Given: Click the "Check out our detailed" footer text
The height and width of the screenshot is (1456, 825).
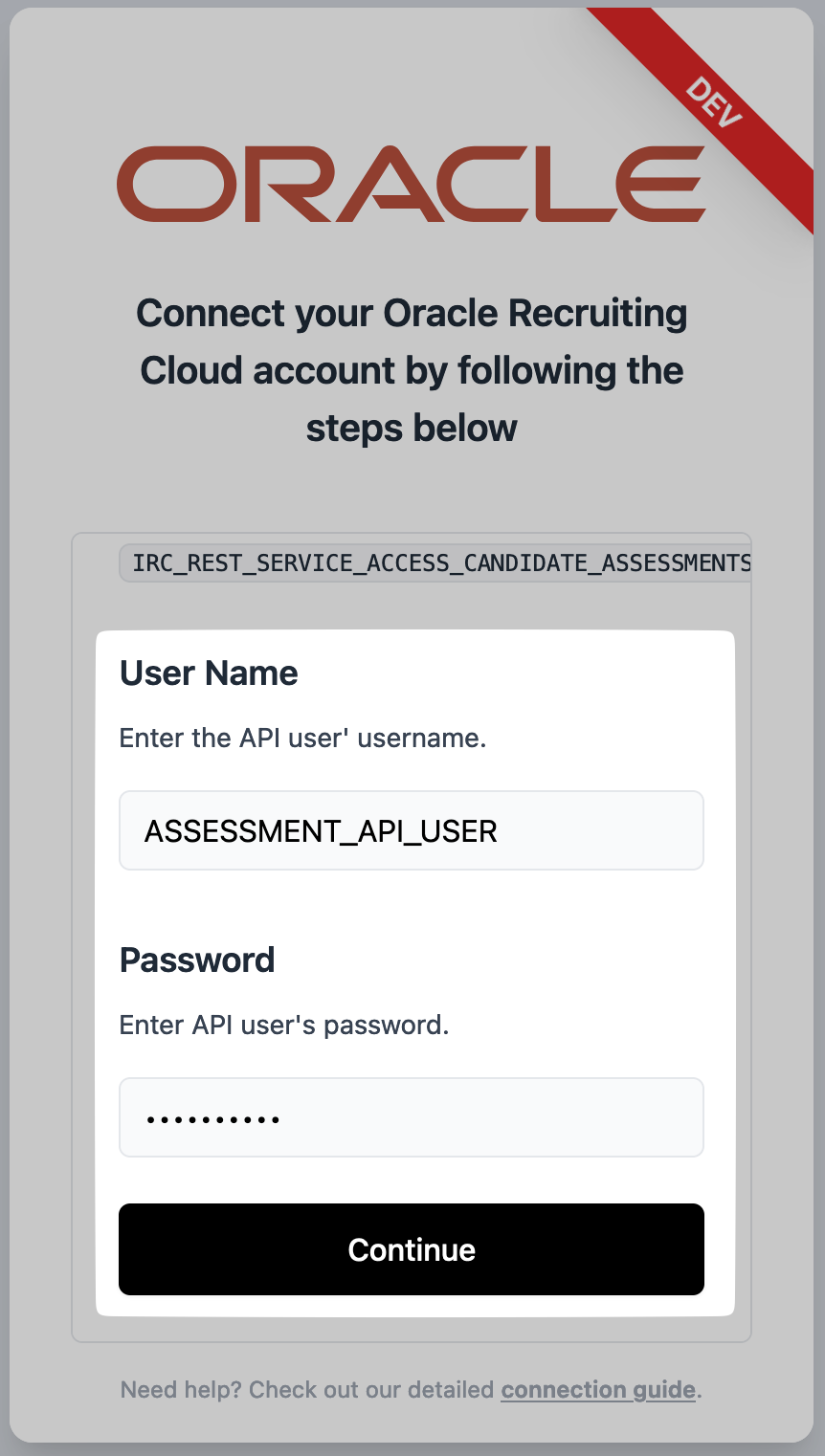Looking at the screenshot, I should 371,1389.
